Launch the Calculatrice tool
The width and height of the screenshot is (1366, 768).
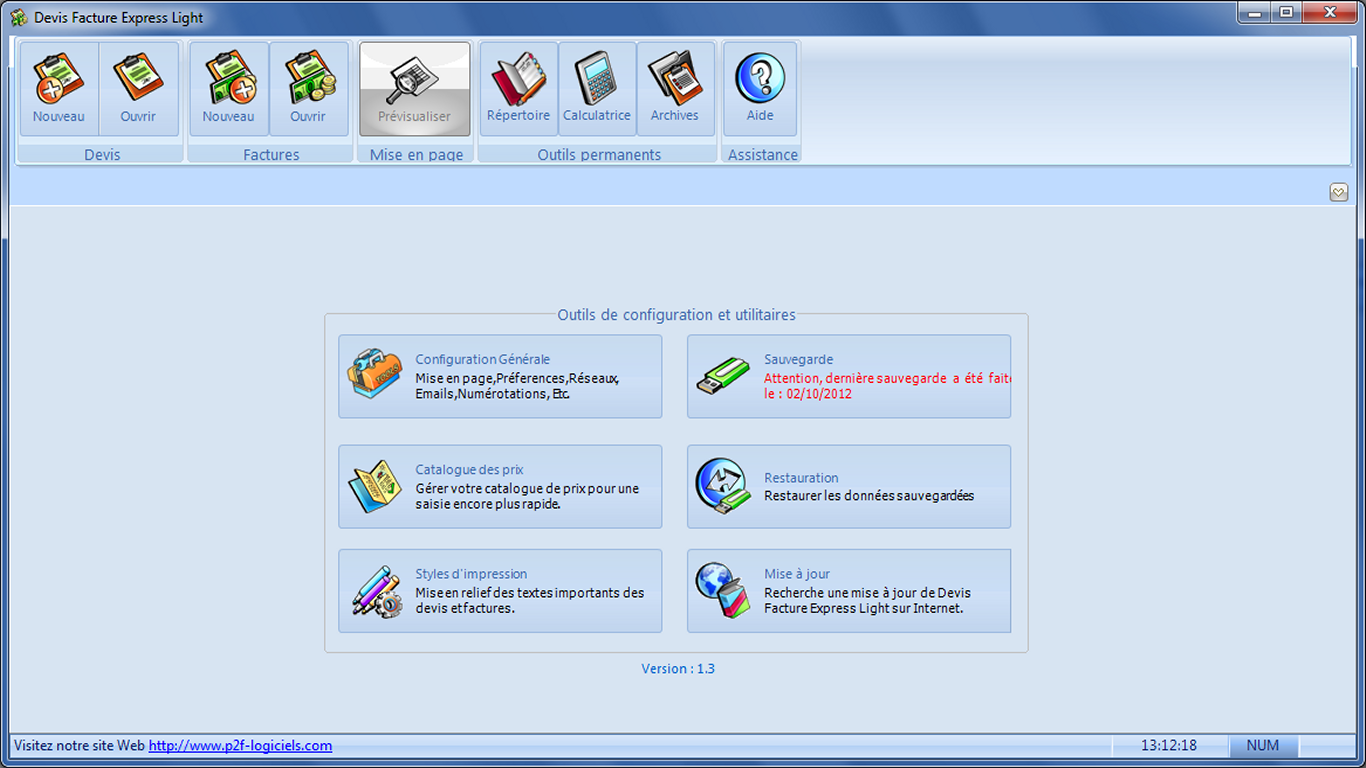(x=597, y=88)
